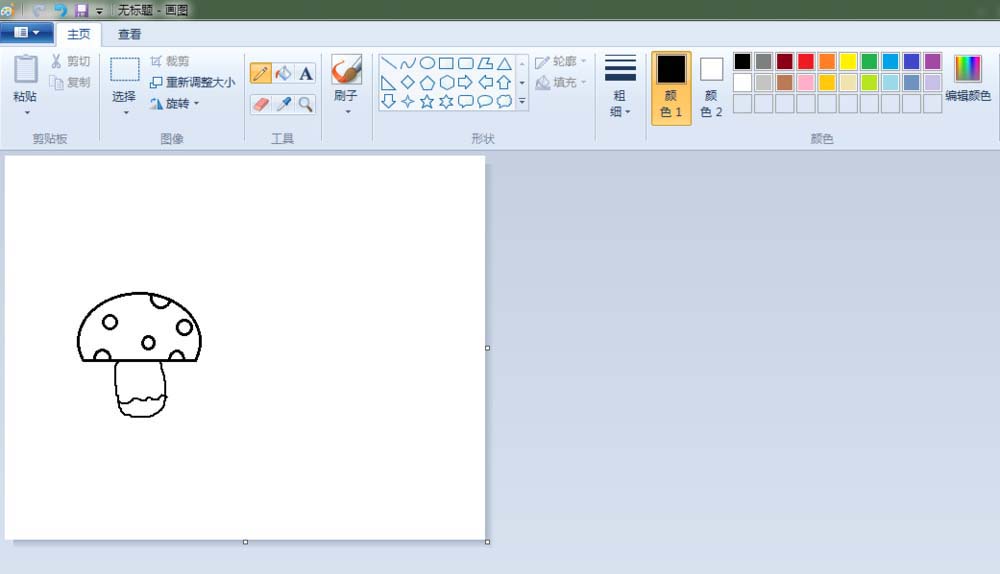Pick the orange color swatch
Image resolution: width=1000 pixels, height=574 pixels.
827,61
